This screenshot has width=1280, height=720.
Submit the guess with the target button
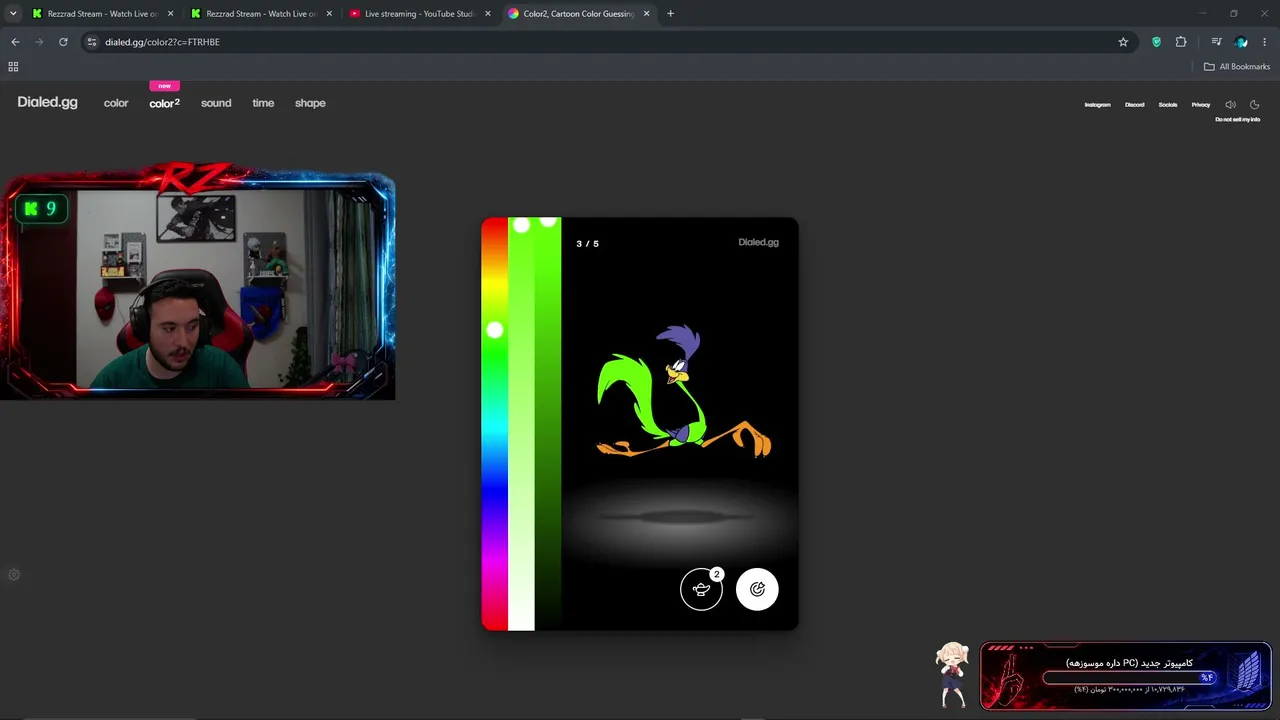point(757,589)
